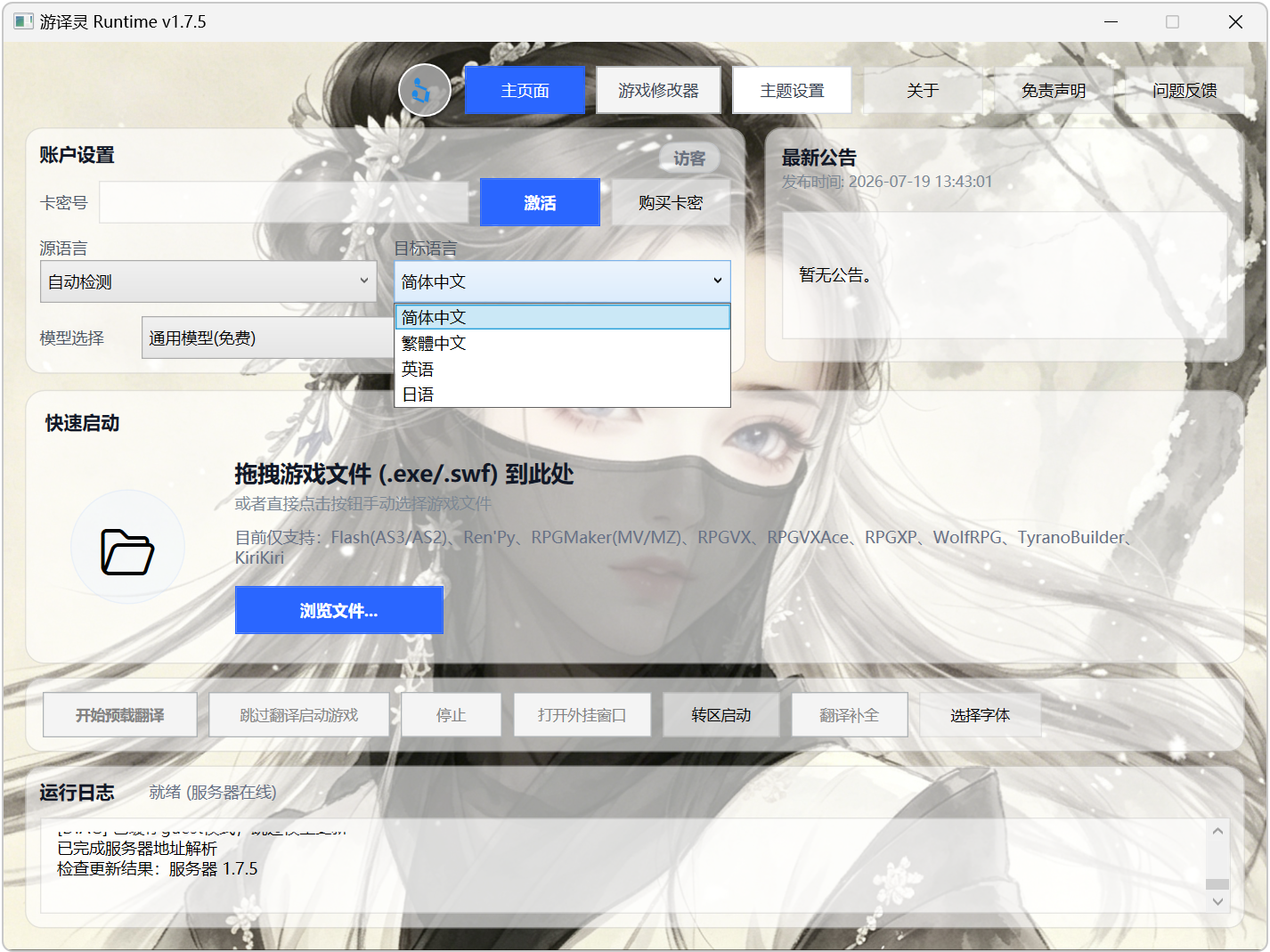Click the 暂无公告。 announcement text

tap(835, 275)
